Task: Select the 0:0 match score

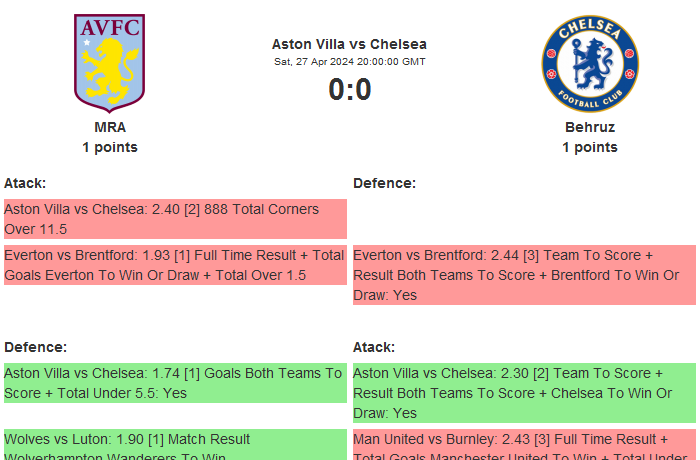Action: [x=349, y=90]
